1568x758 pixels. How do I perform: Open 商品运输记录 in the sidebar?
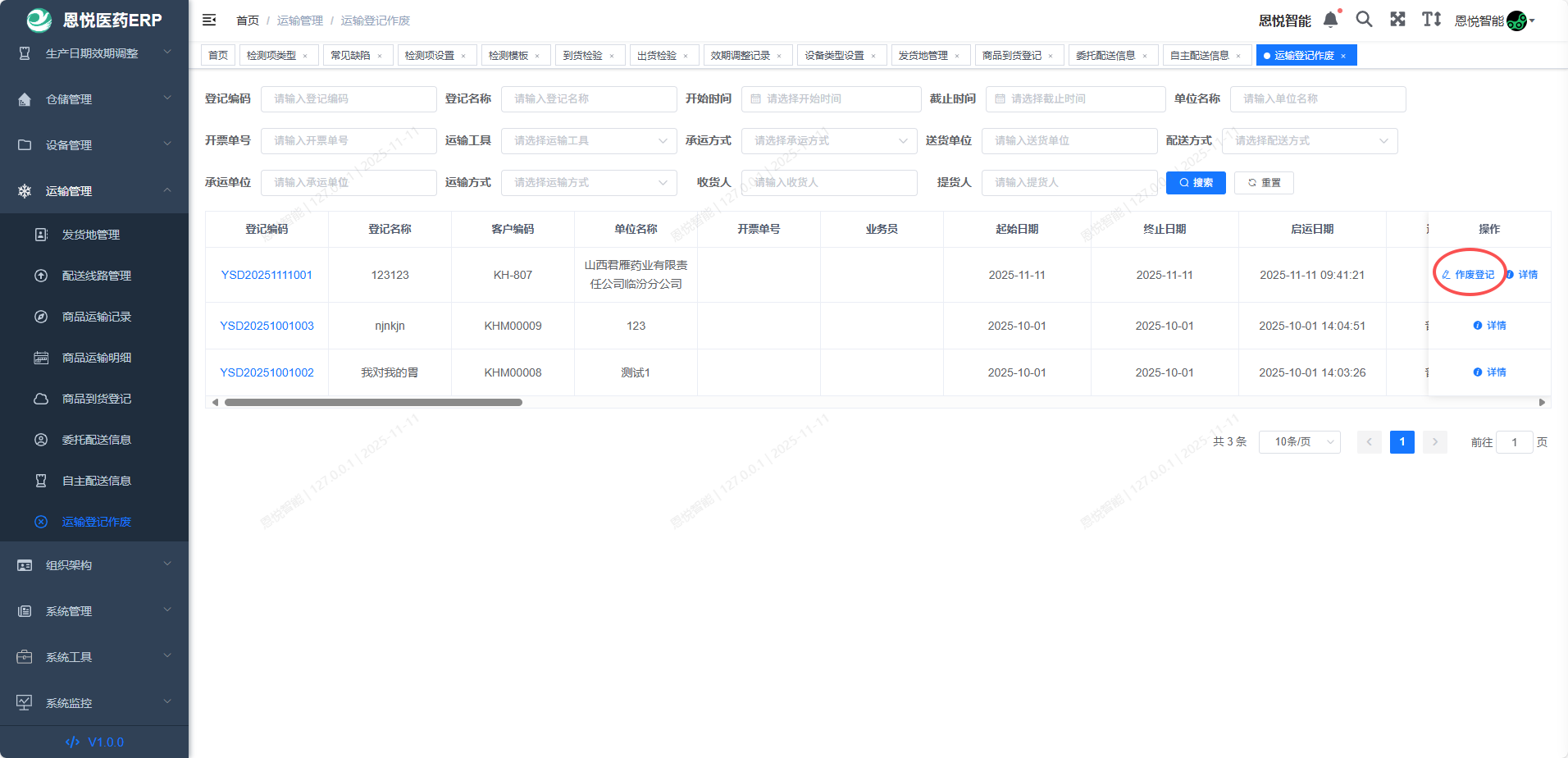(x=96, y=317)
